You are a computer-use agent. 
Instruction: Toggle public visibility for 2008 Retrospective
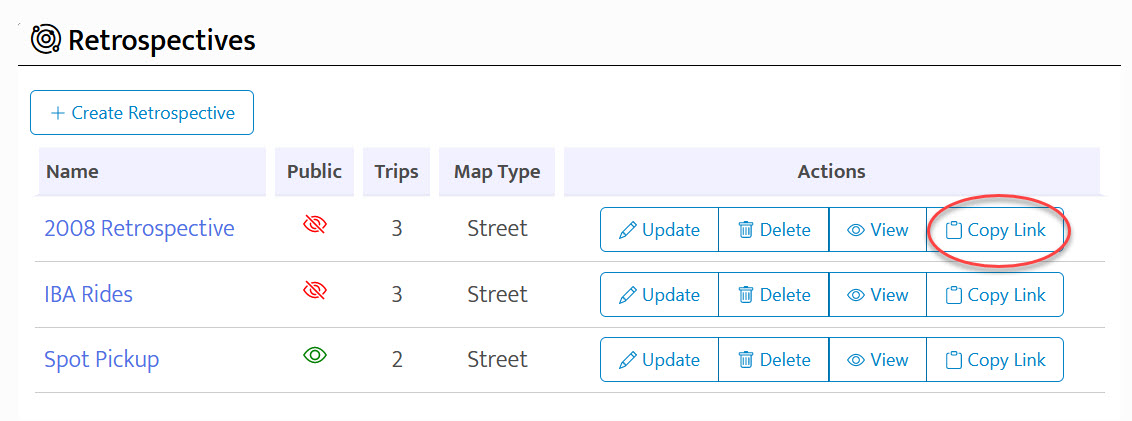point(315,227)
